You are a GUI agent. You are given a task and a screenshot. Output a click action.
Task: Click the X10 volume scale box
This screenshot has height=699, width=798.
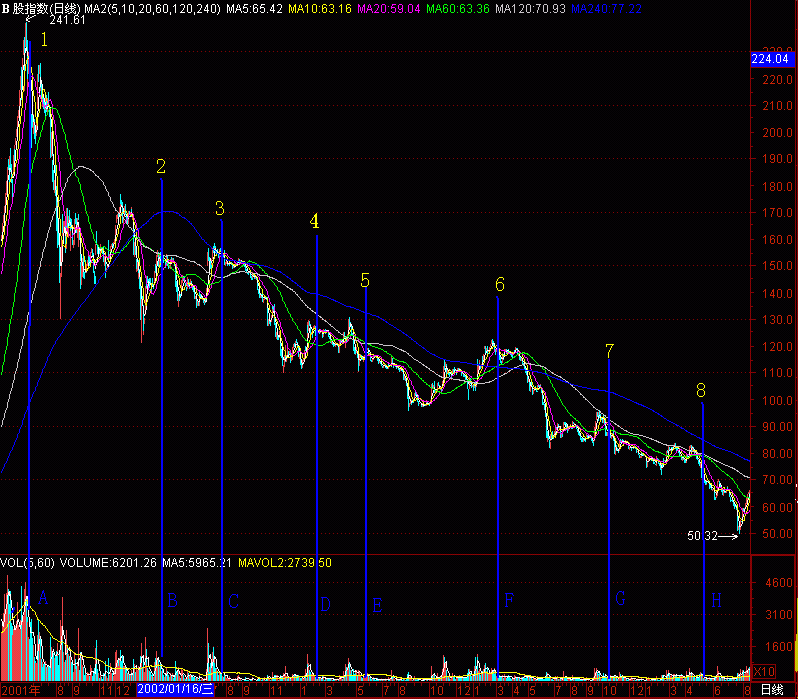[x=765, y=671]
